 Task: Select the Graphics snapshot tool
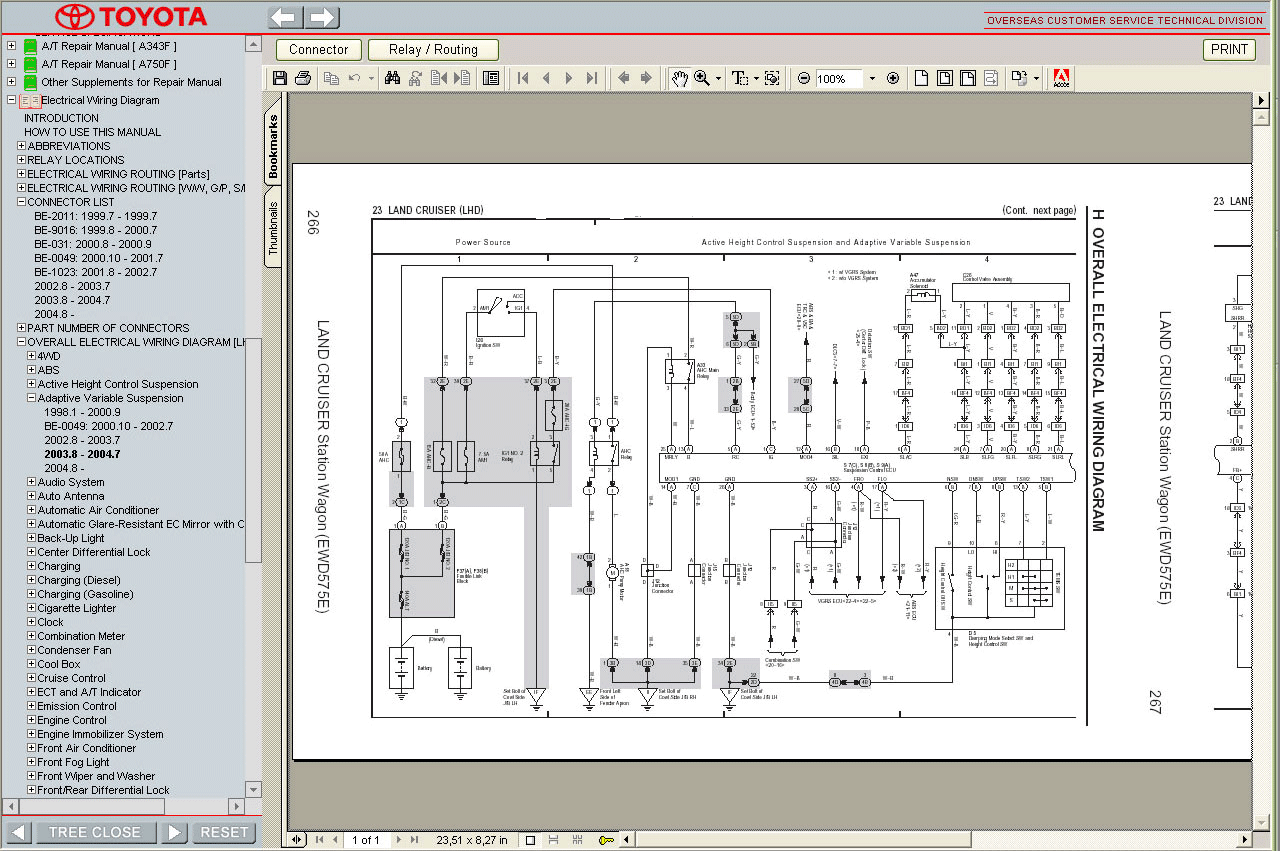click(772, 78)
